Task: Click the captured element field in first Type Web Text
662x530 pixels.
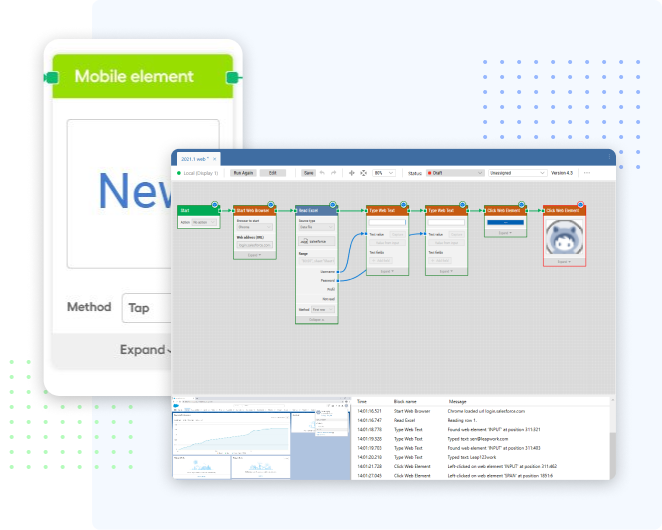Action: [x=387, y=222]
